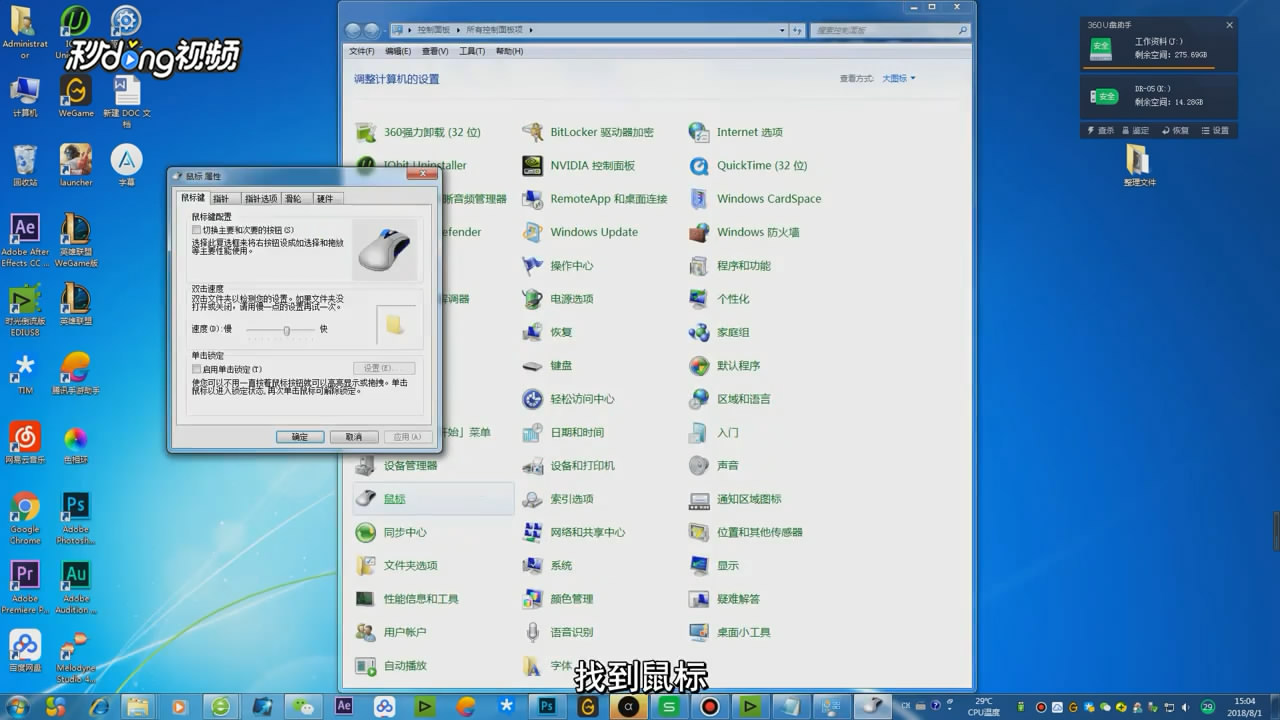Screen dimensions: 1280x720
Task: Click the Windows Start button
Action: click(x=20, y=706)
